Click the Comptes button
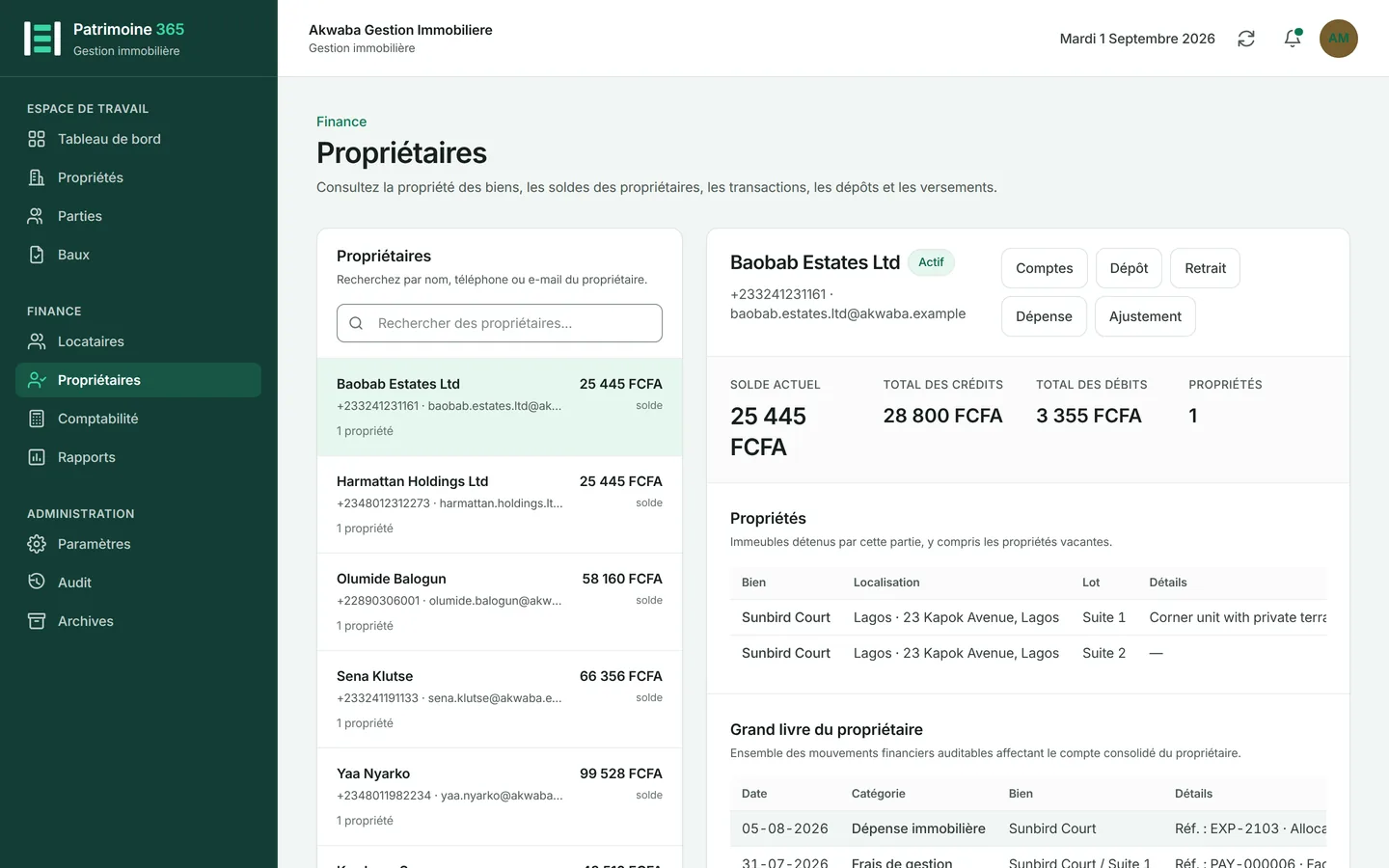The width and height of the screenshot is (1389, 868). point(1045,268)
